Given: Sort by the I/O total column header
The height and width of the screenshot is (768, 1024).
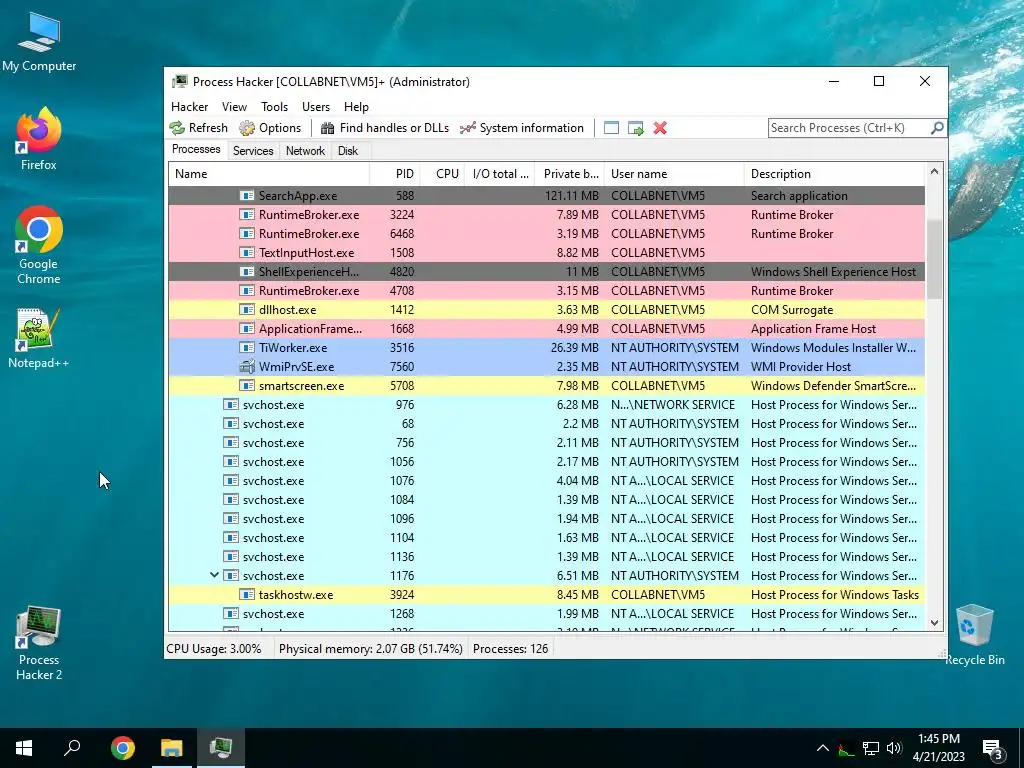Looking at the screenshot, I should click(x=500, y=174).
